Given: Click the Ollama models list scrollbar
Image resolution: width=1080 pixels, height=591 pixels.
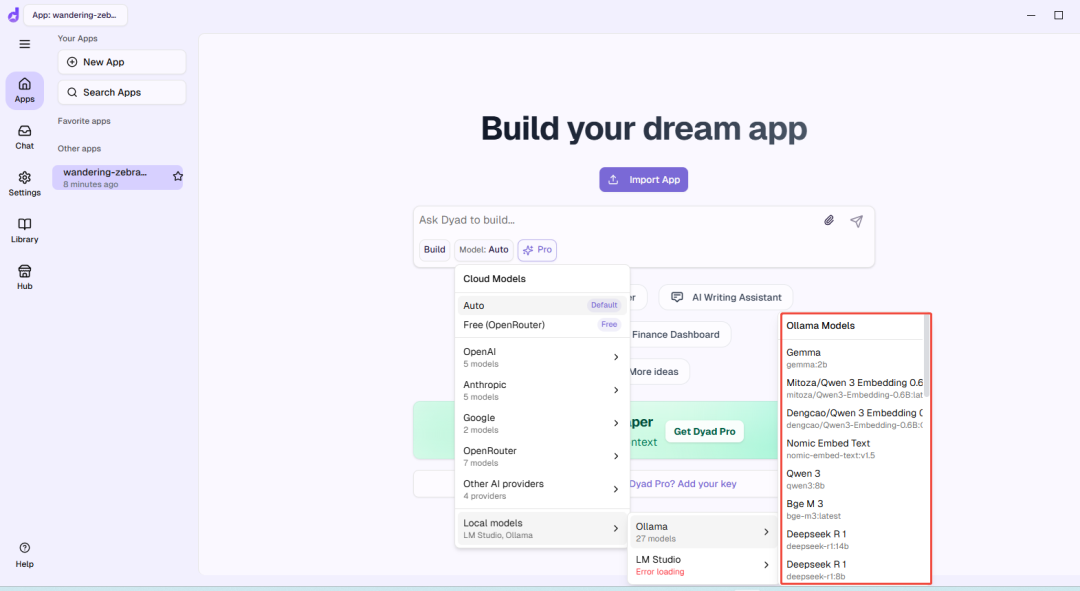Looking at the screenshot, I should click(926, 357).
